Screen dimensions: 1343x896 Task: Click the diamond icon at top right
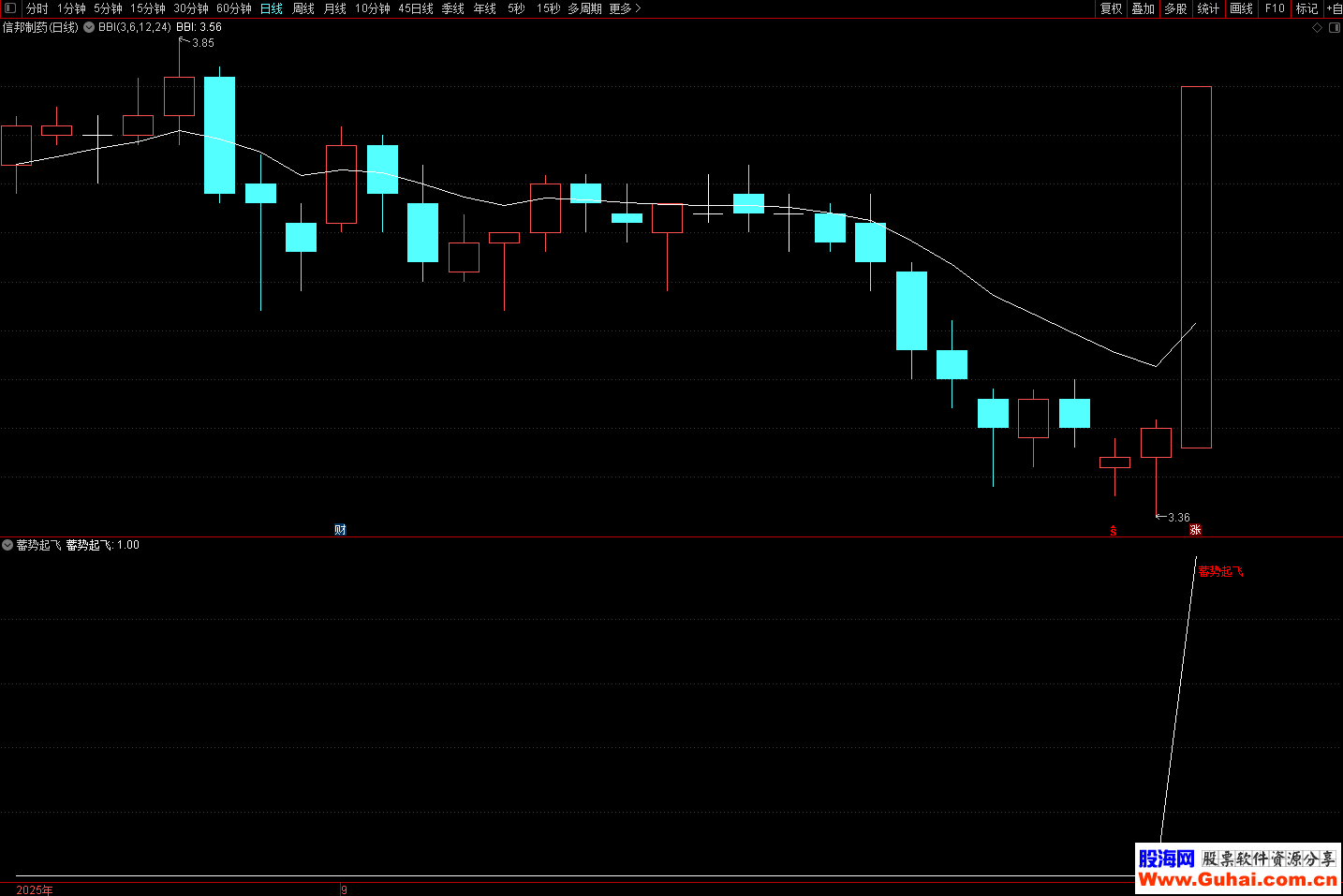tap(1317, 28)
